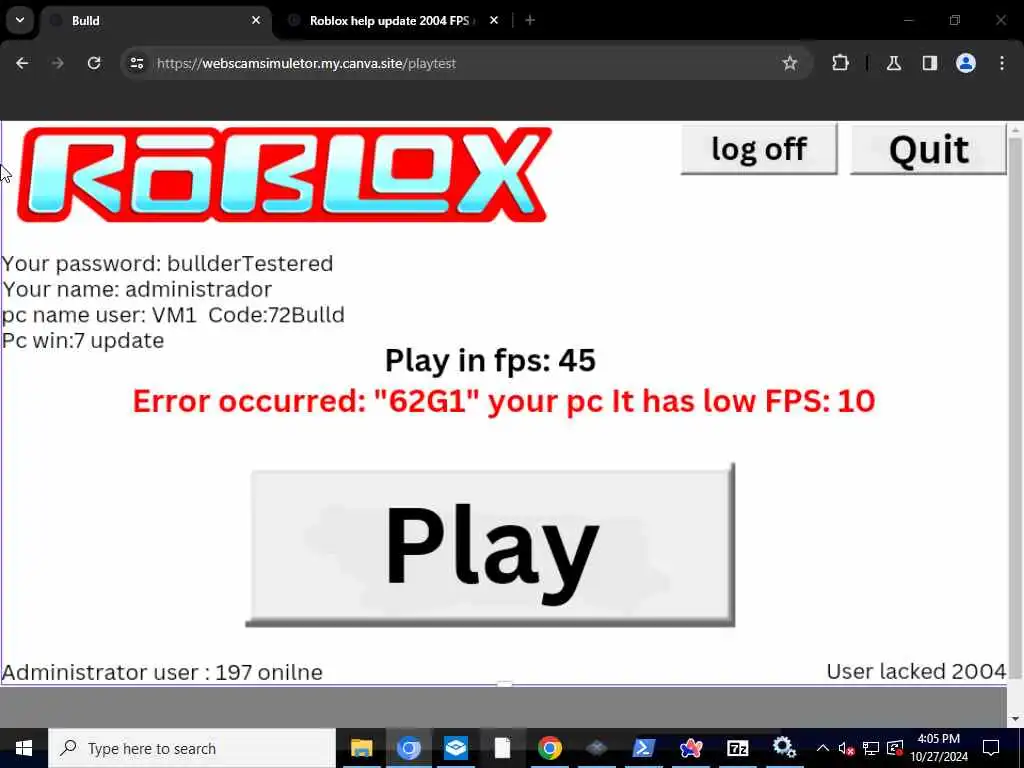Click the Windows search box
1024x768 pixels.
coord(192,748)
